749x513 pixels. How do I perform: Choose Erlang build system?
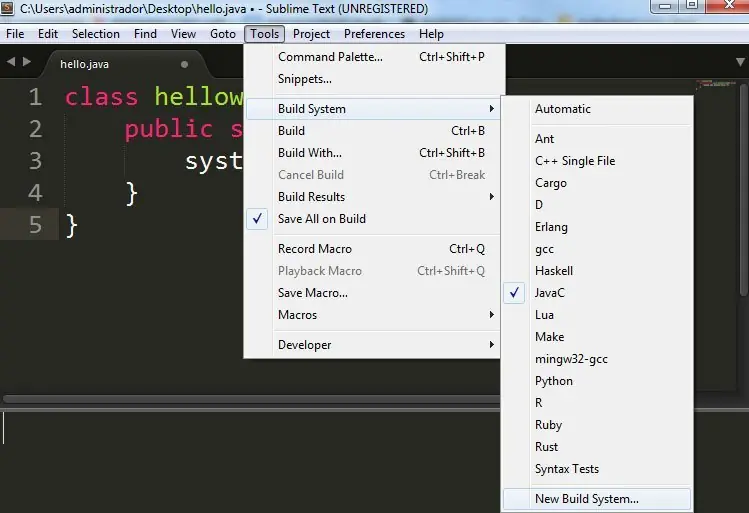click(x=597, y=227)
